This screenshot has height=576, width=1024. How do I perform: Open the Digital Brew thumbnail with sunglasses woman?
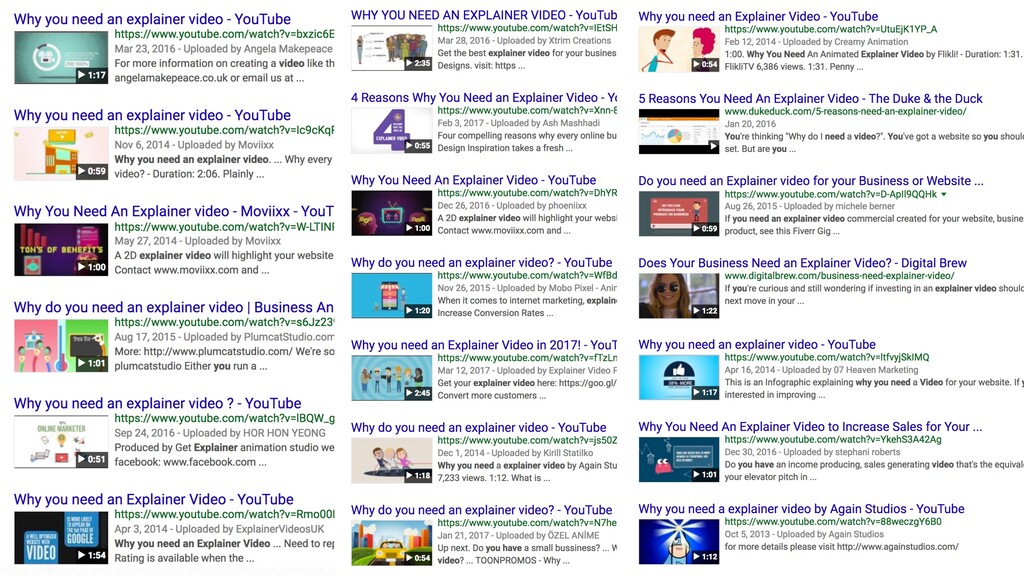(x=679, y=296)
